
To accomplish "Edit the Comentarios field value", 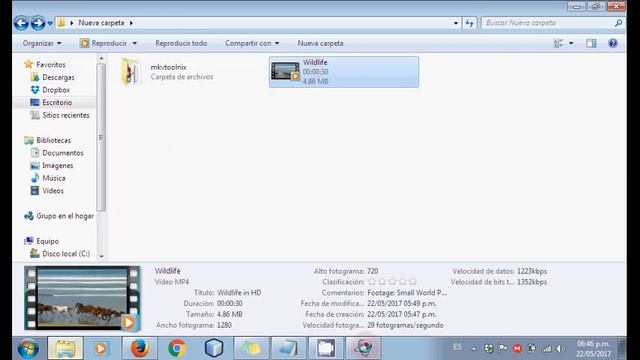I will click(407, 293).
